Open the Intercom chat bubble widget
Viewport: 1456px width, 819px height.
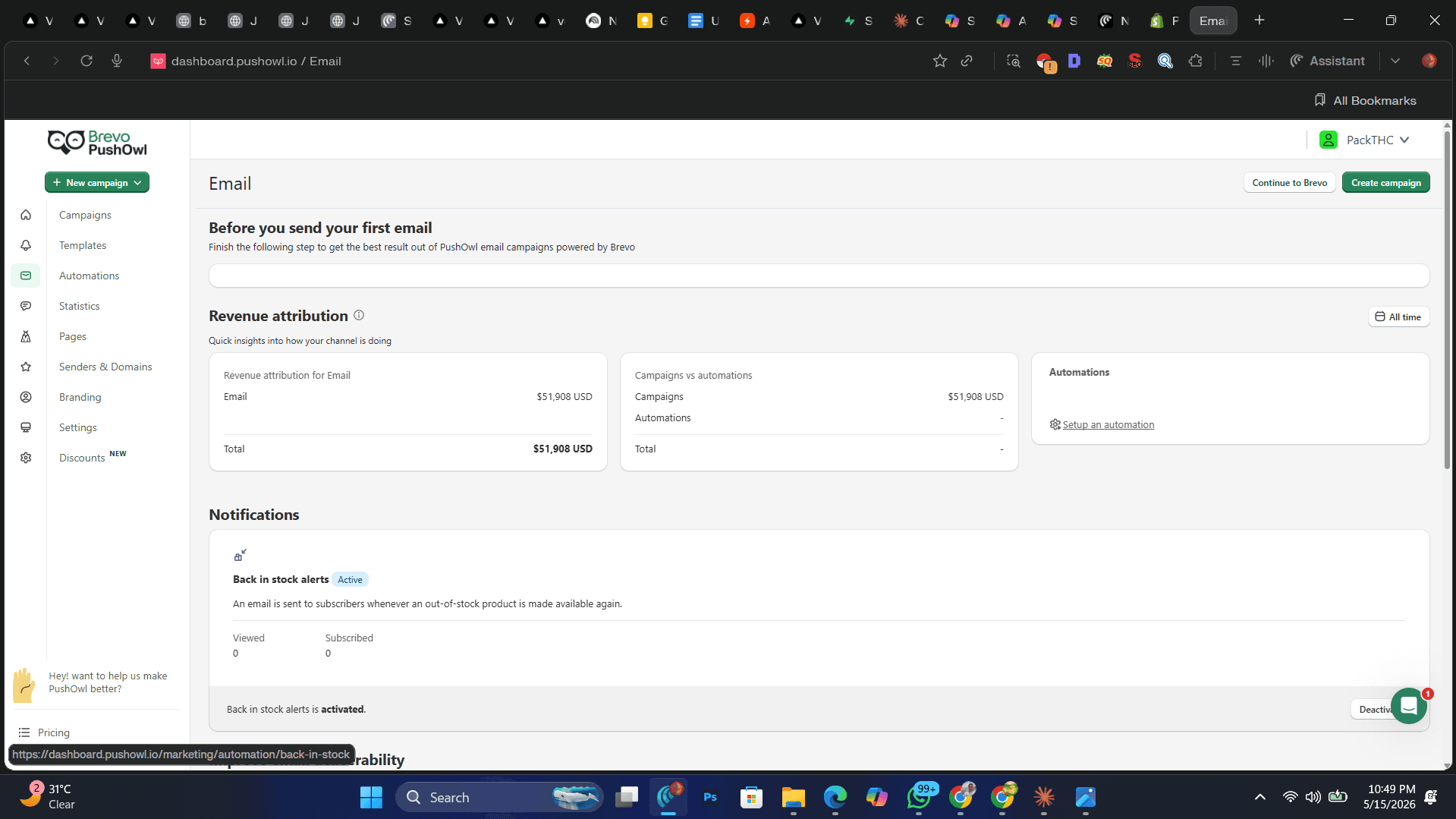tap(1408, 706)
